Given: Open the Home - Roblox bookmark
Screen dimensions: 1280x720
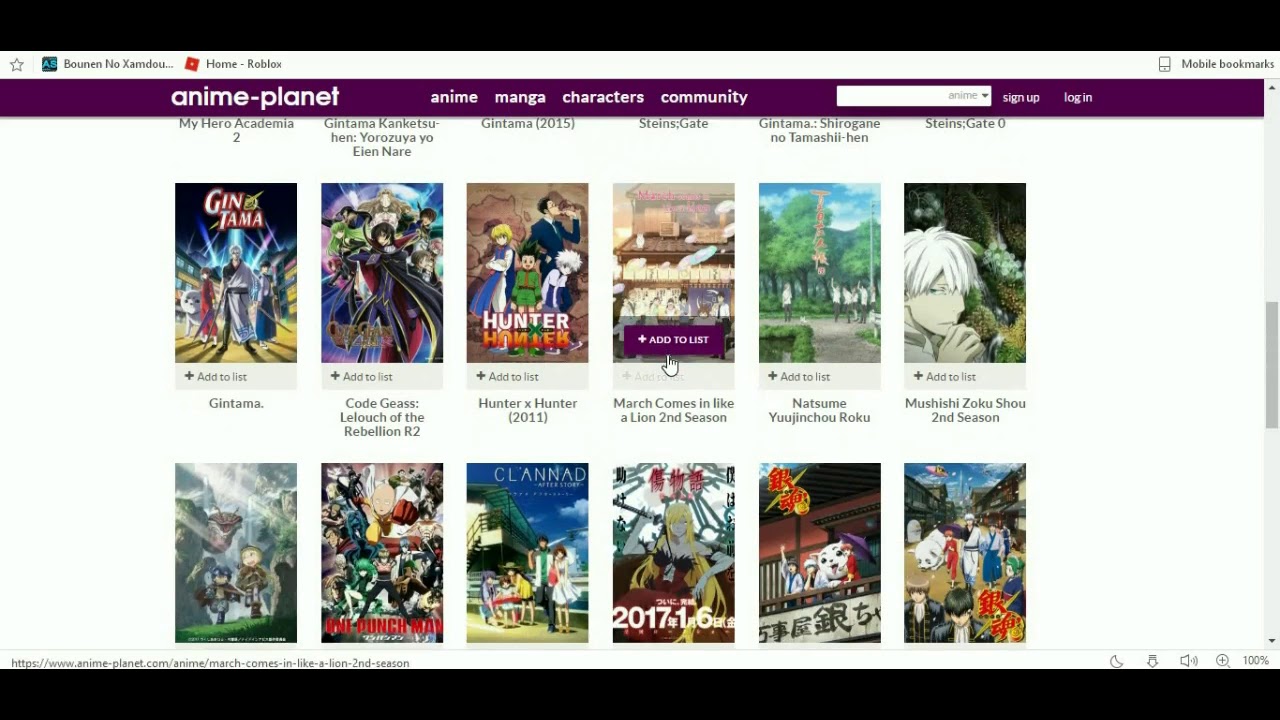Looking at the screenshot, I should [233, 64].
